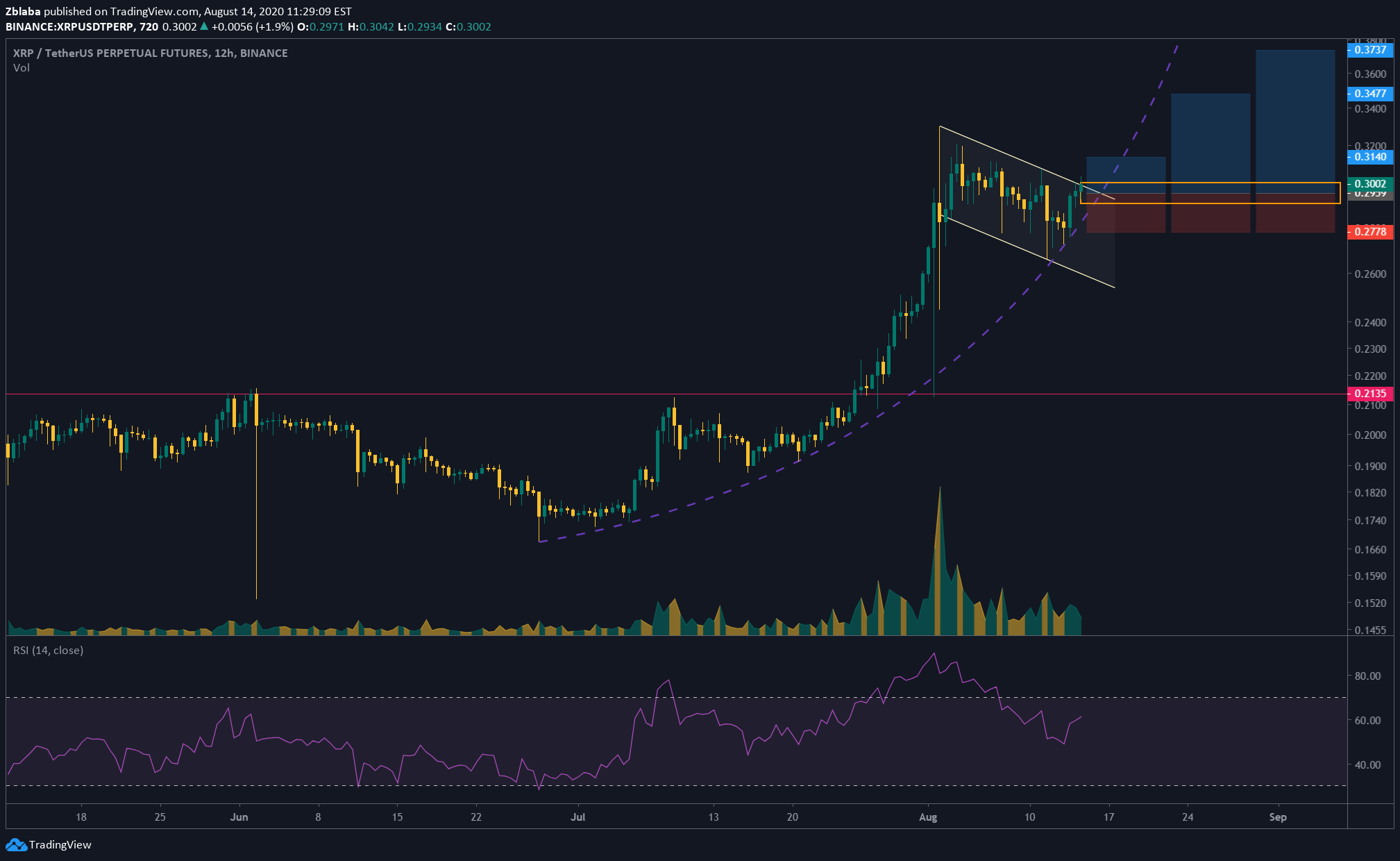Click the Zblaba author name
Screen dimensions: 1400x861
23,11
